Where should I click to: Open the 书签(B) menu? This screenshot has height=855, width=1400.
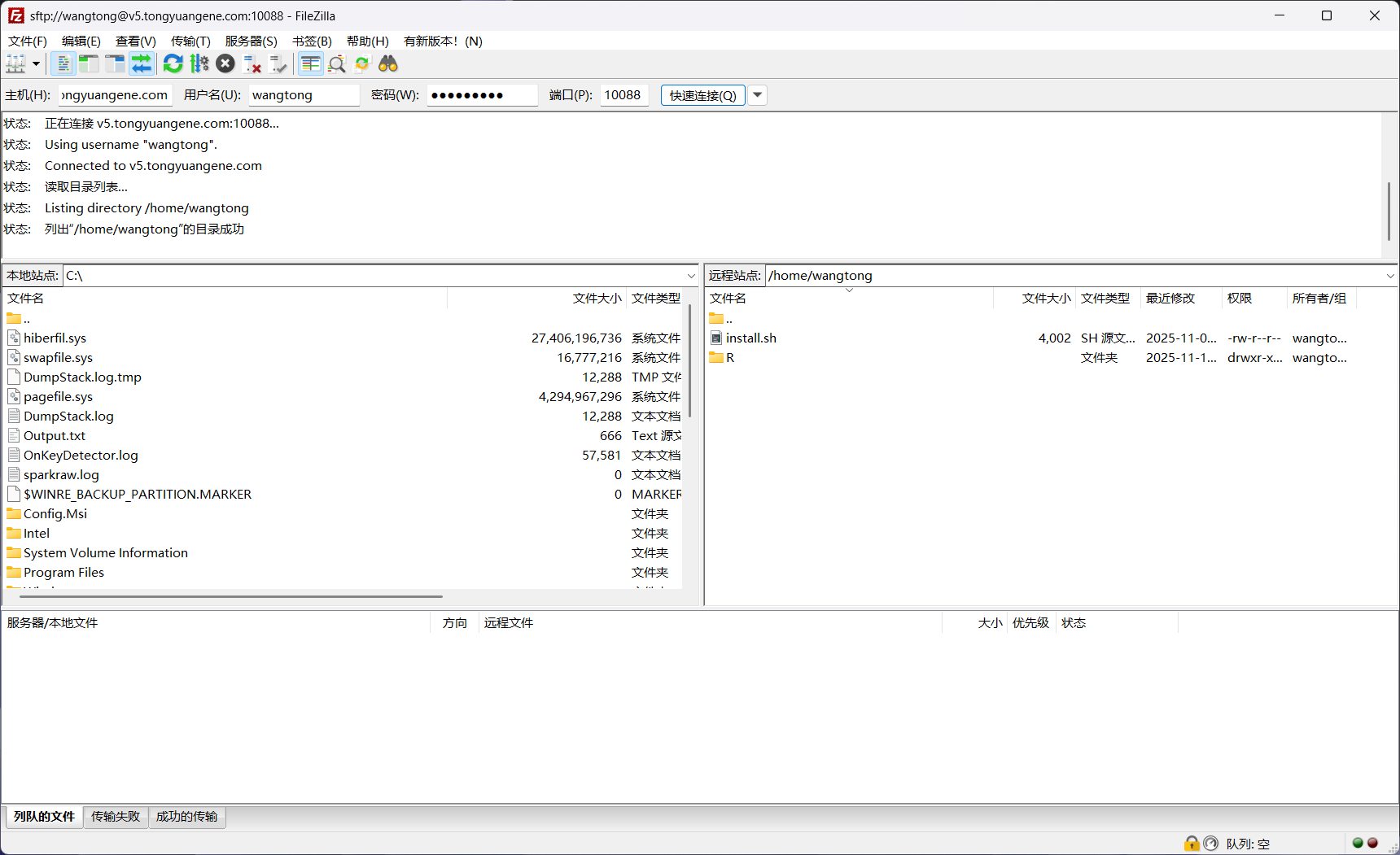click(x=312, y=41)
